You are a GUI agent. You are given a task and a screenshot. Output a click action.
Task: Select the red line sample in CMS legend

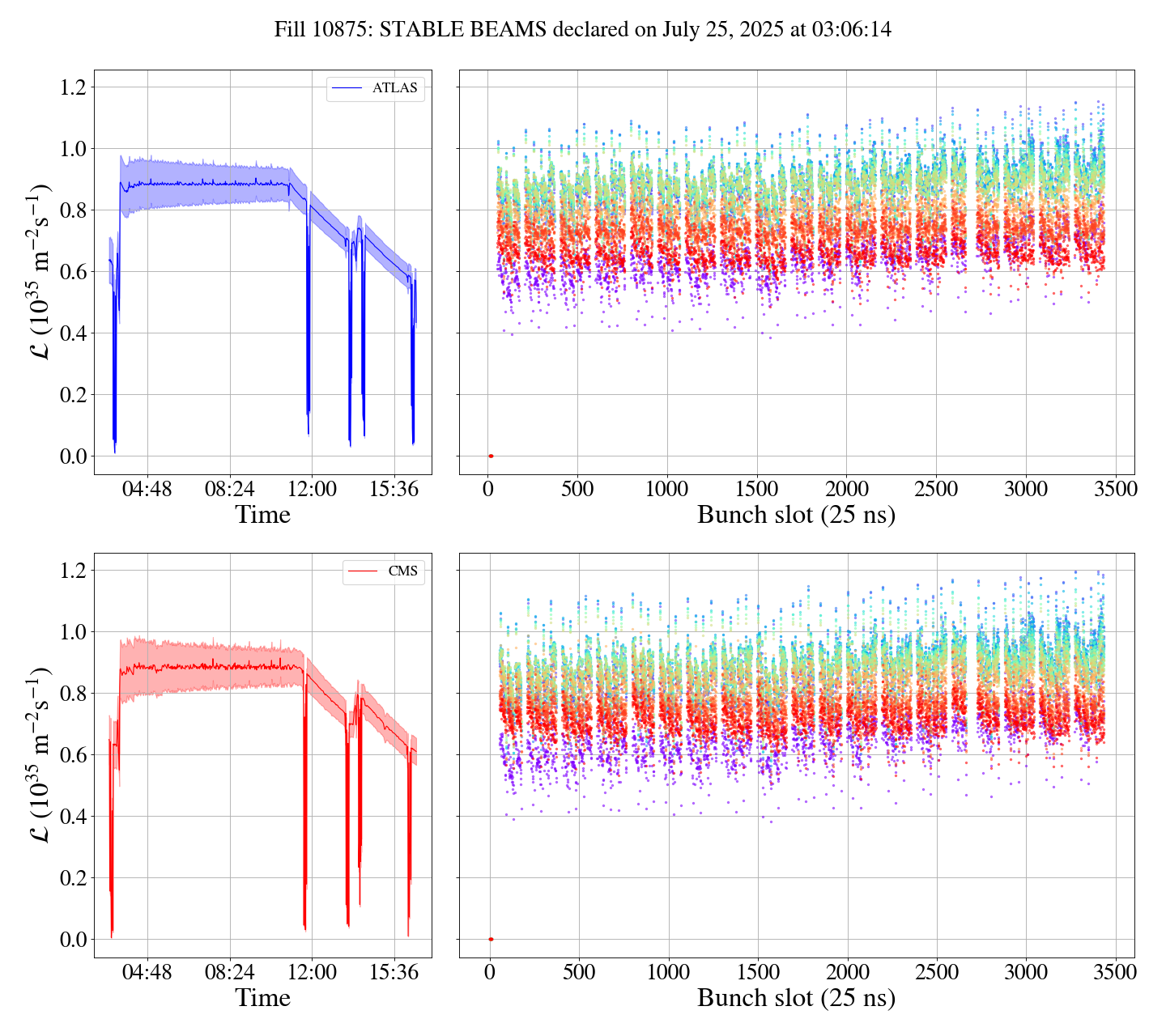click(x=362, y=571)
